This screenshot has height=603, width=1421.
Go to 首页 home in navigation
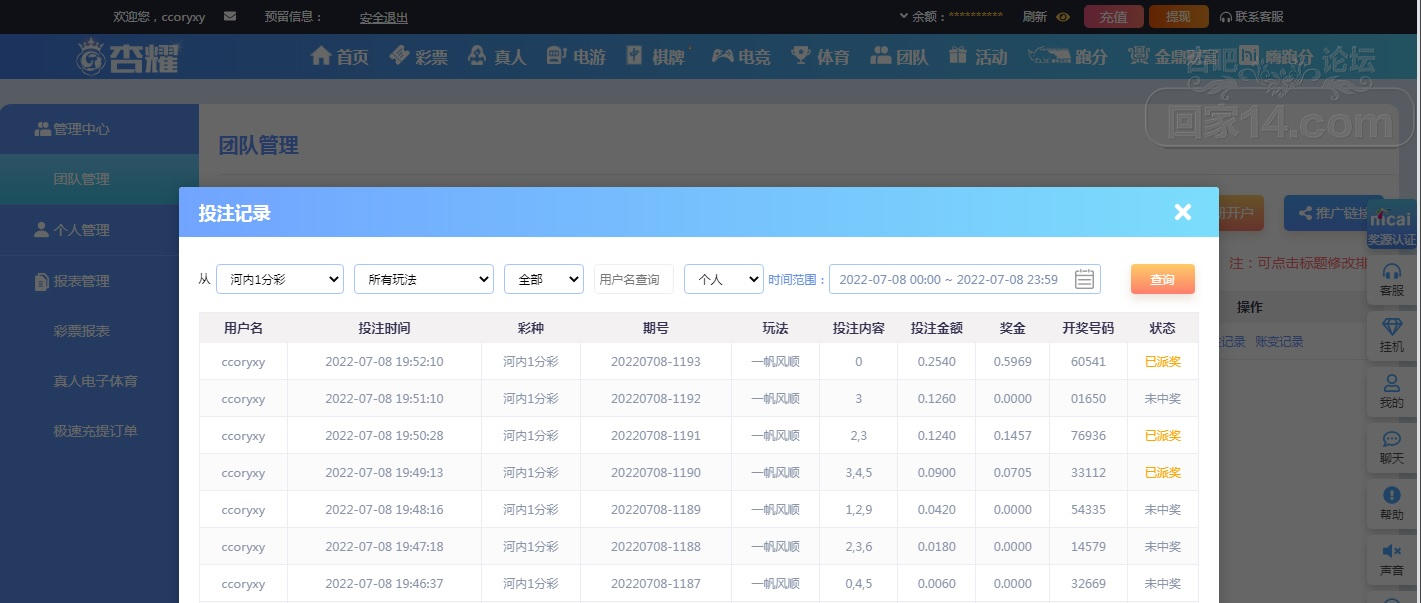tap(340, 57)
